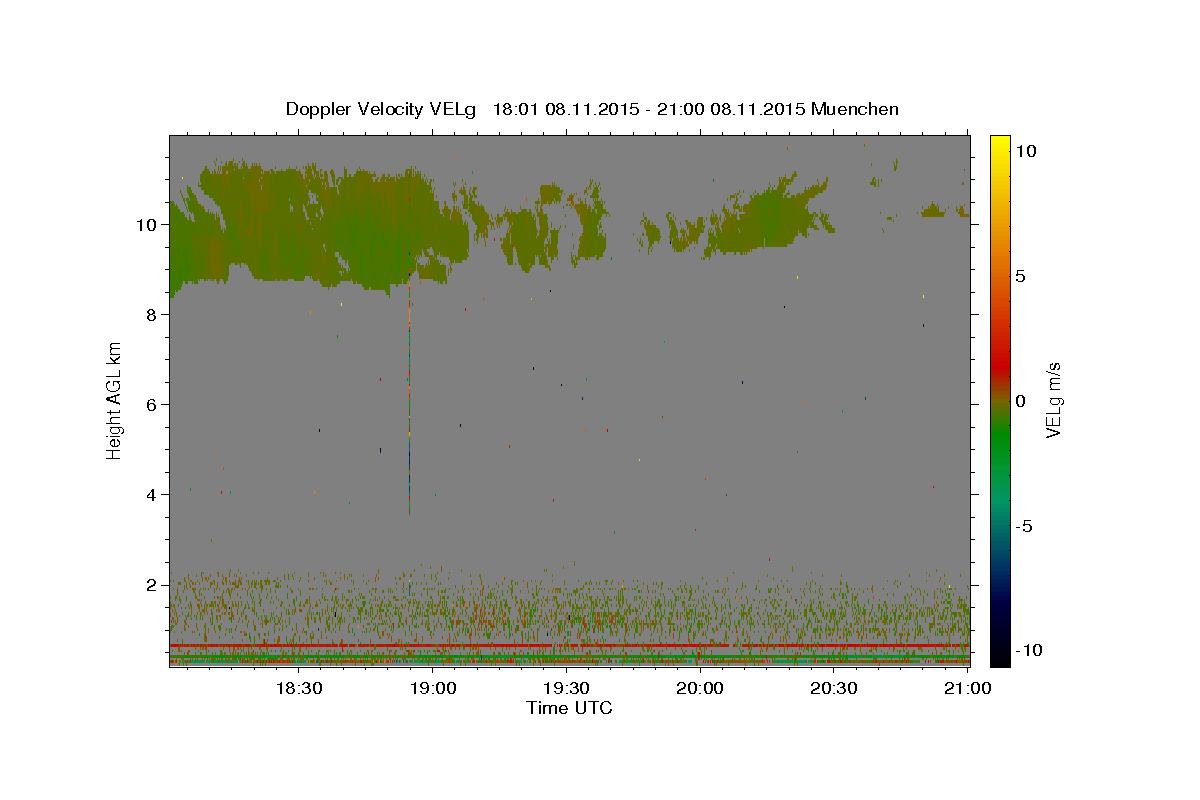Click the 'Time UTC' axis label

(x=569, y=708)
